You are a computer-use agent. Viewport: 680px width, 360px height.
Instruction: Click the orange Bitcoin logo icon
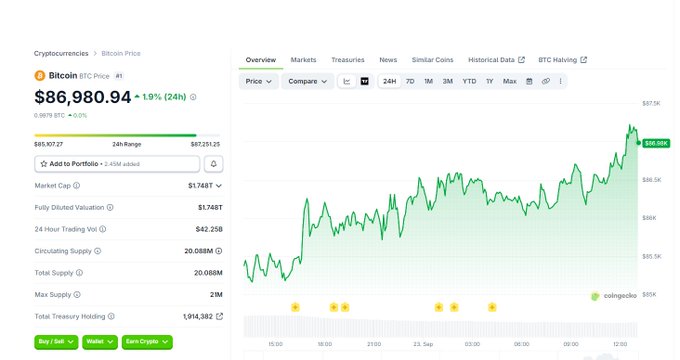[39, 76]
